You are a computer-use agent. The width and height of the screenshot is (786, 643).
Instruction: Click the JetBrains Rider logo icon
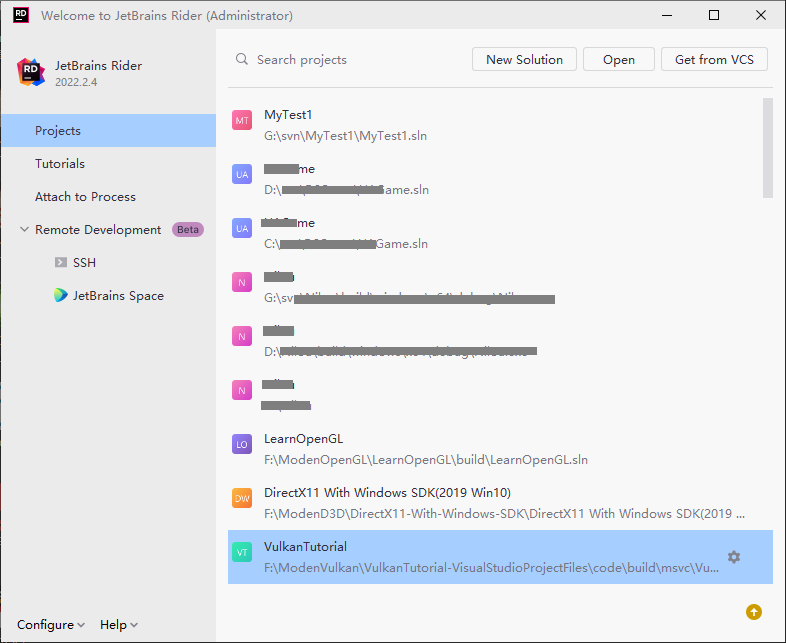[31, 72]
